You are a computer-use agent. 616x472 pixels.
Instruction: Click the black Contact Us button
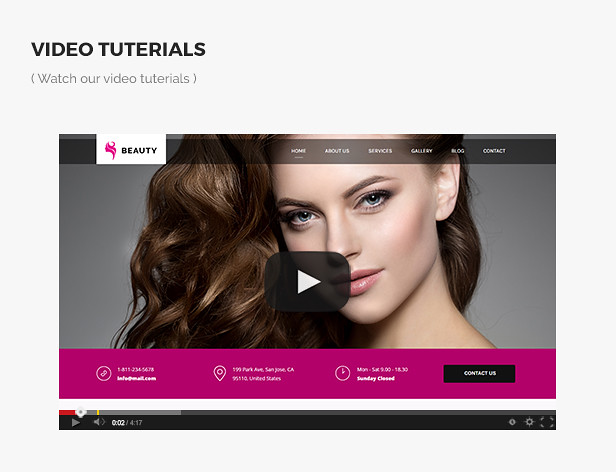click(x=479, y=373)
